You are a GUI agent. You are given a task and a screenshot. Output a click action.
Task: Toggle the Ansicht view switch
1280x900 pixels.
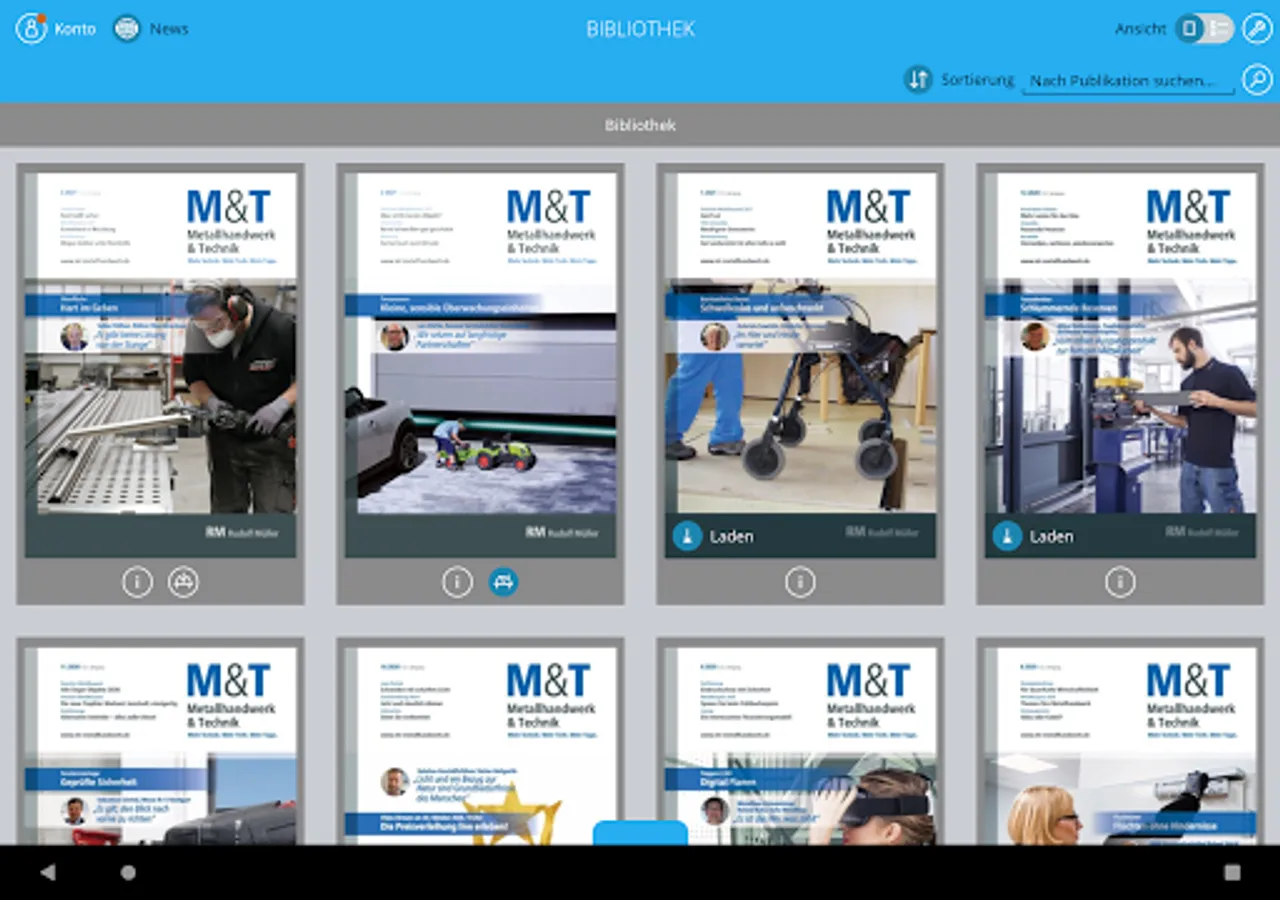point(1203,29)
